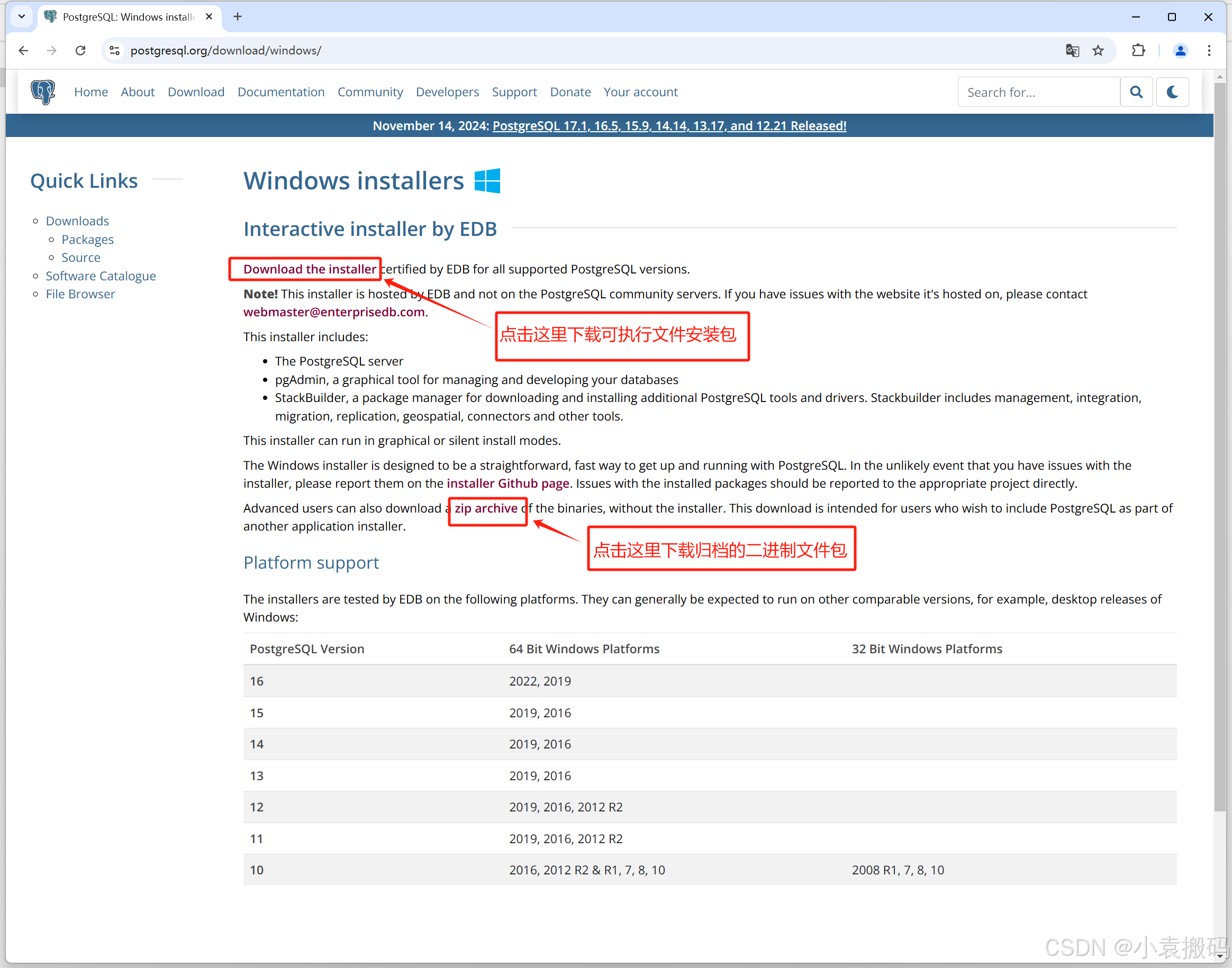Bookmark this page with the star icon
1232x968 pixels.
point(1098,50)
